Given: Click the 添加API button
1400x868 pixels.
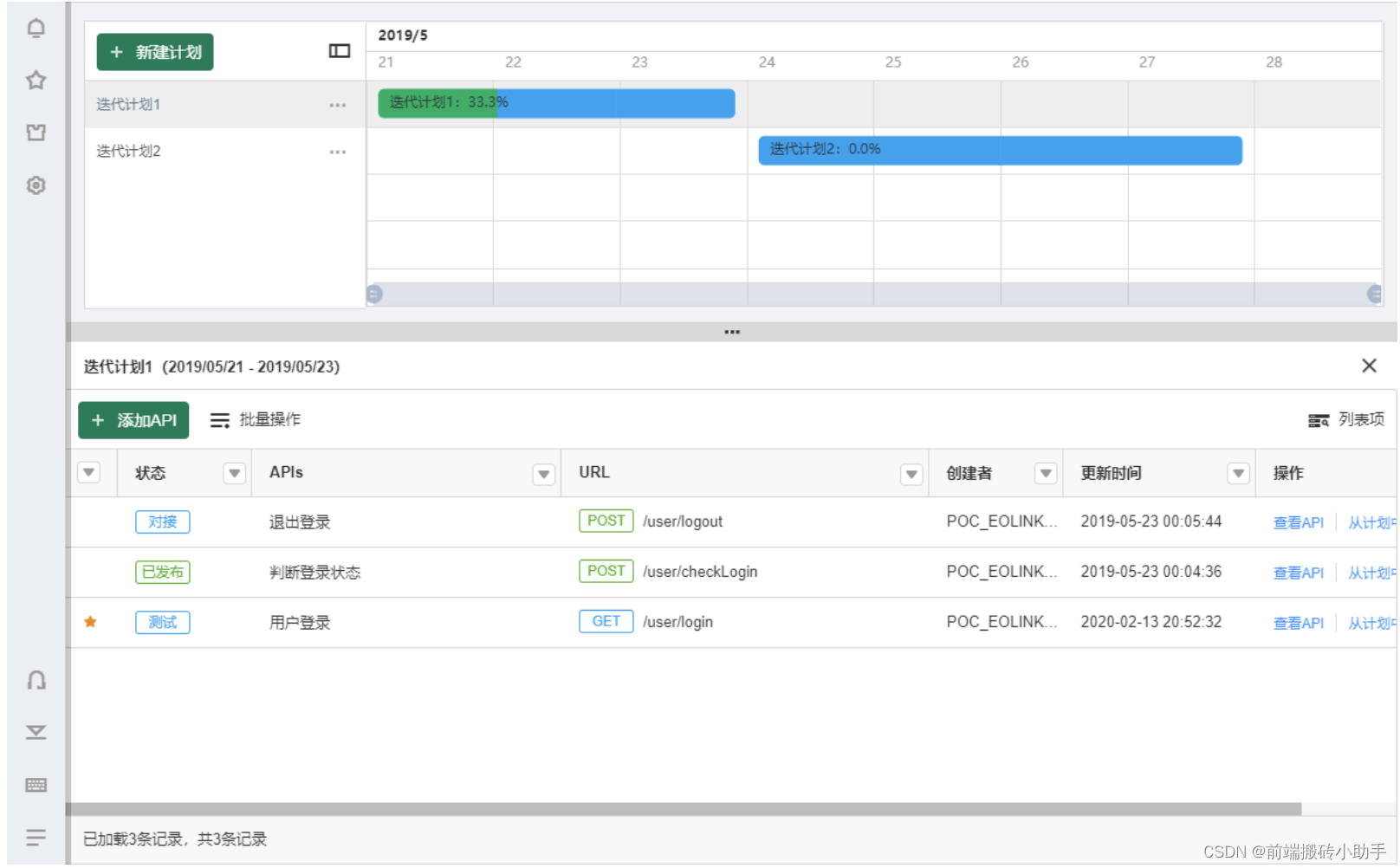Looking at the screenshot, I should pyautogui.click(x=133, y=420).
